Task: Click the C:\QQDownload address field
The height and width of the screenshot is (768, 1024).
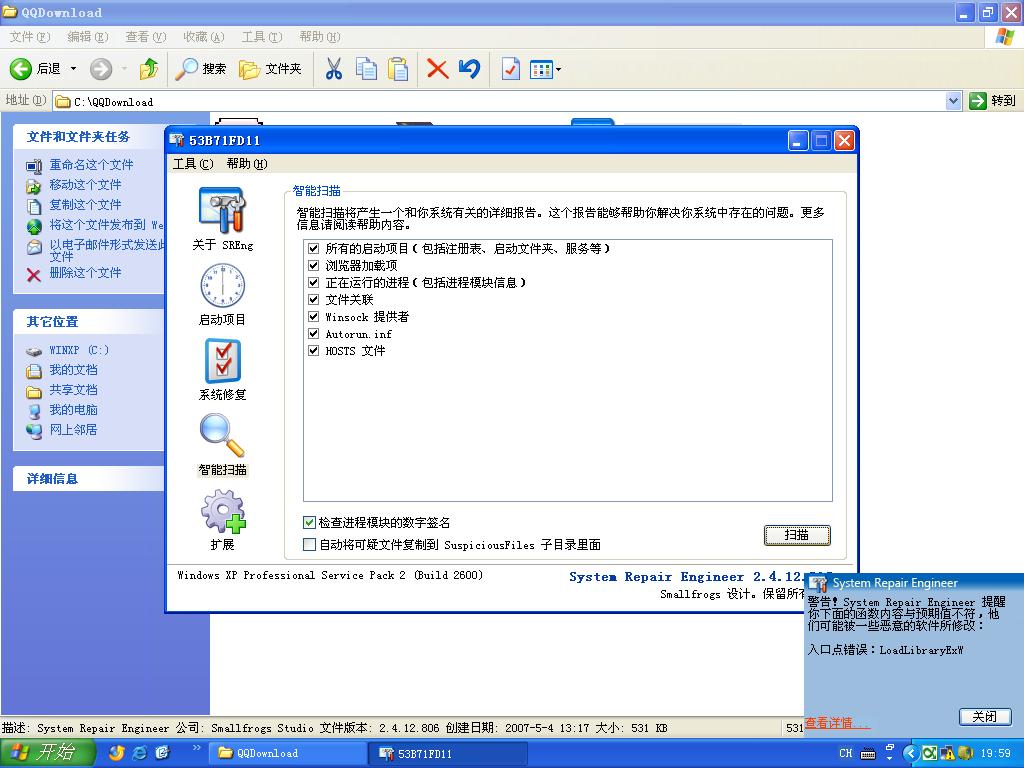Action: pos(500,101)
